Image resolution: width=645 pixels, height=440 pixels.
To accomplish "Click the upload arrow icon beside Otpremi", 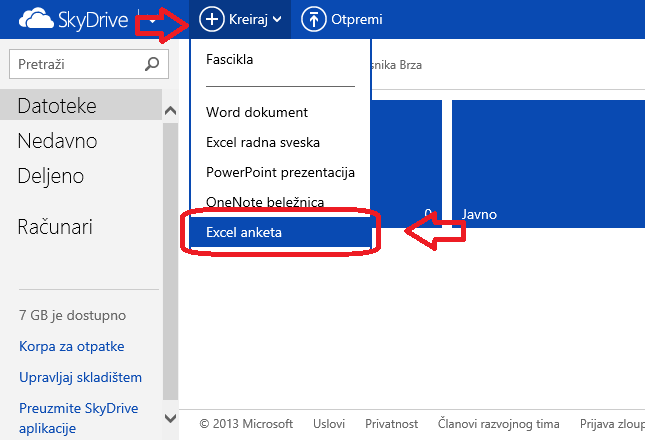I will [x=313, y=19].
